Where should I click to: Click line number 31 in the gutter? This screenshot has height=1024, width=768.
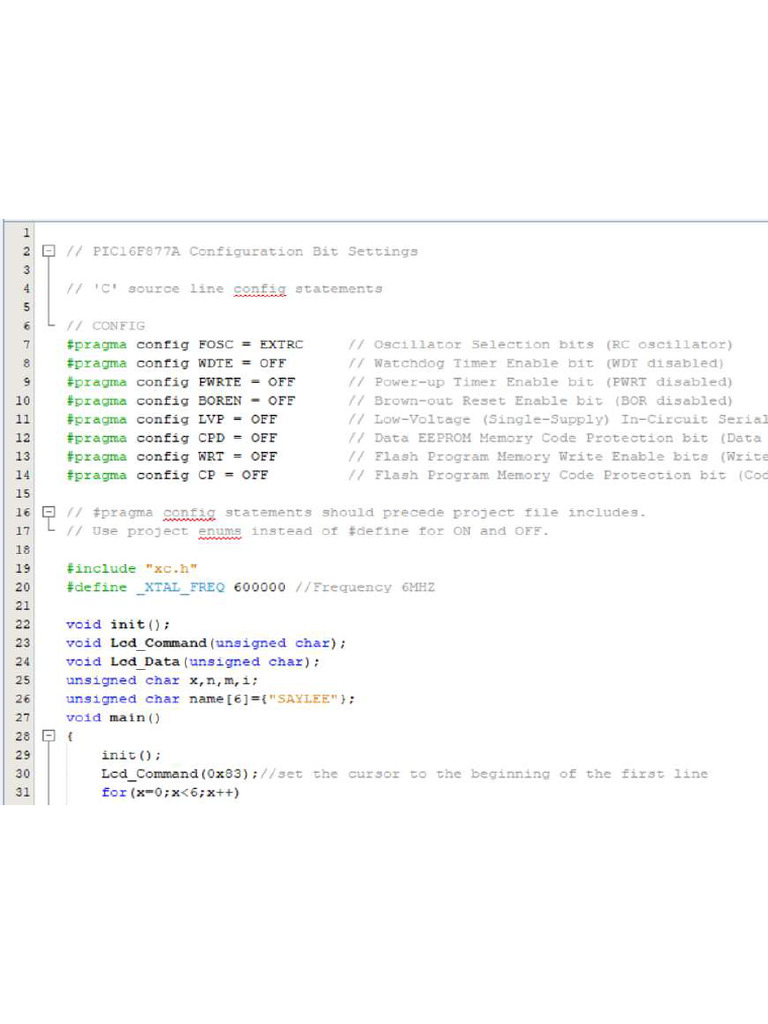point(23,793)
